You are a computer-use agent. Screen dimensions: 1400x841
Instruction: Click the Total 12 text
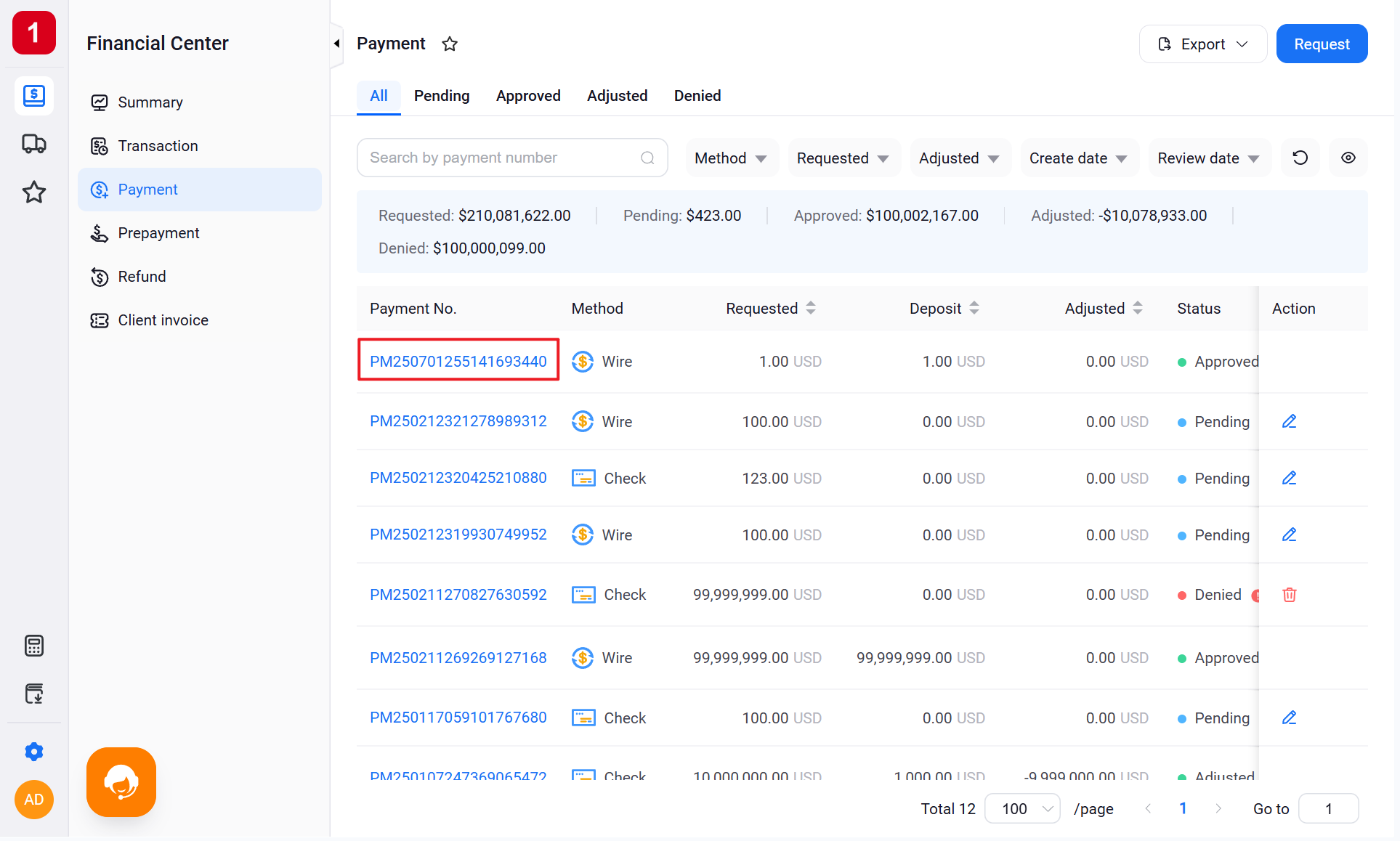948,809
